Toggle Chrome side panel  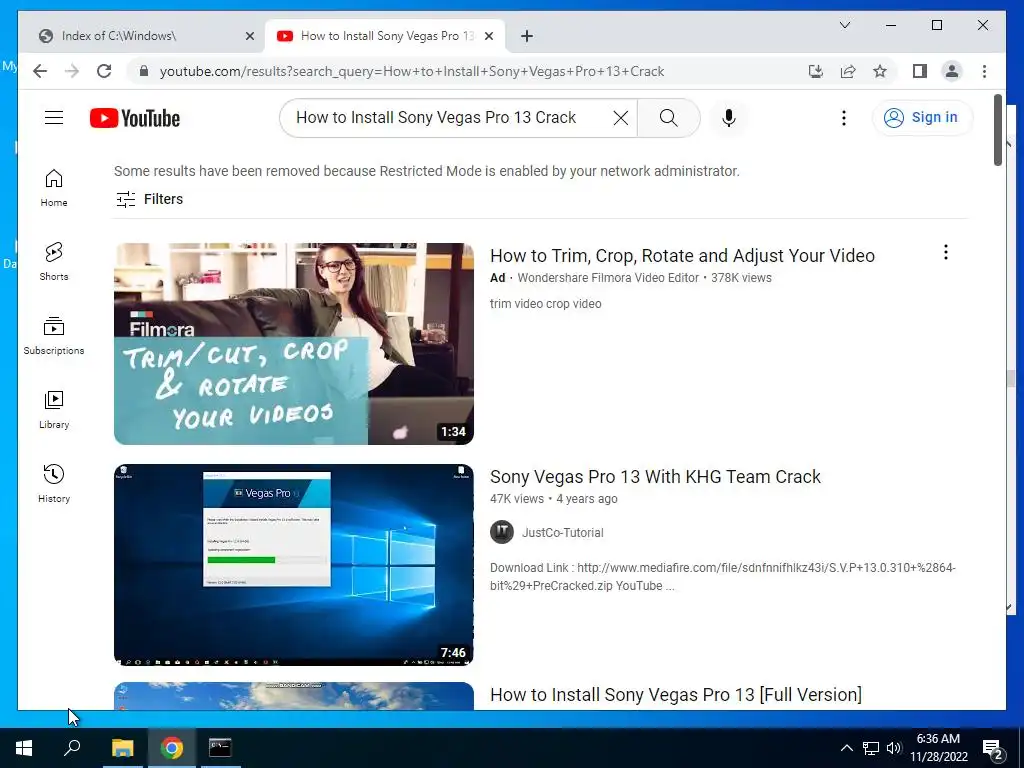[920, 71]
